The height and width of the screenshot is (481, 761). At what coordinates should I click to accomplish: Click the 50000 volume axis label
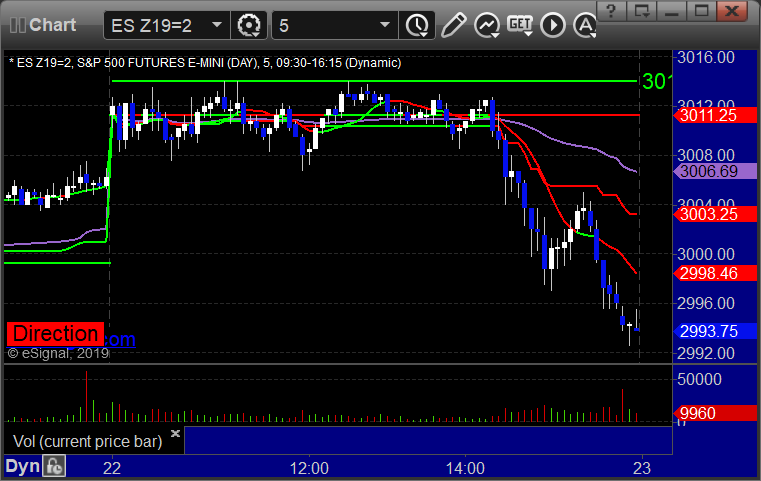[x=699, y=379]
